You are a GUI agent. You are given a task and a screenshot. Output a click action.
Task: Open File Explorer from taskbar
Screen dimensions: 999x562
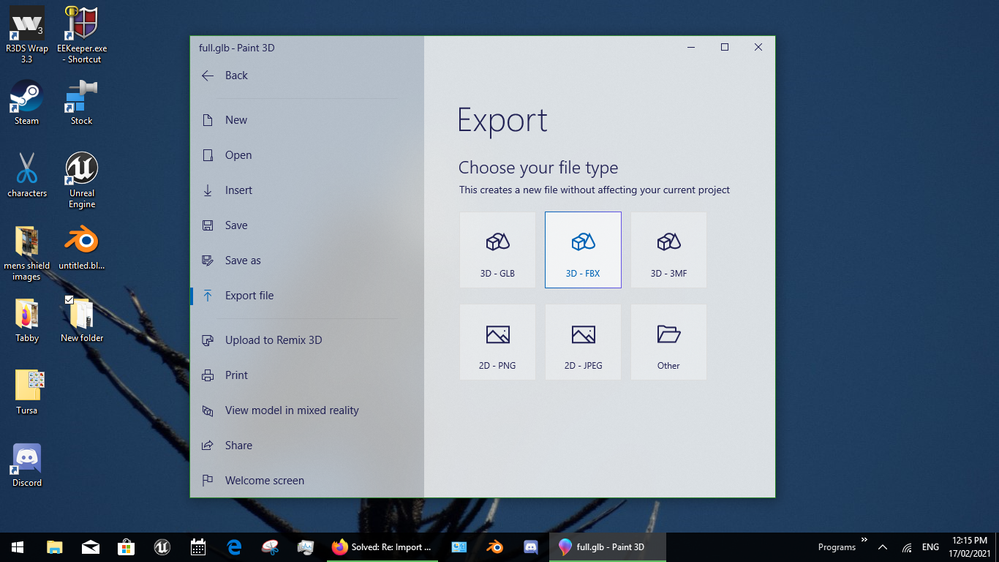tap(54, 547)
